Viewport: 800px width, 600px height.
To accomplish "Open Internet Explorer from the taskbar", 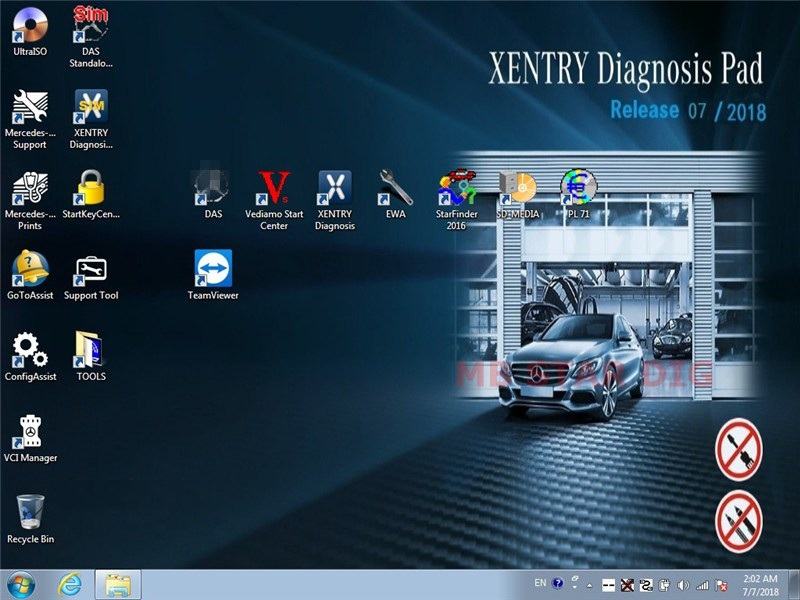I will (69, 583).
